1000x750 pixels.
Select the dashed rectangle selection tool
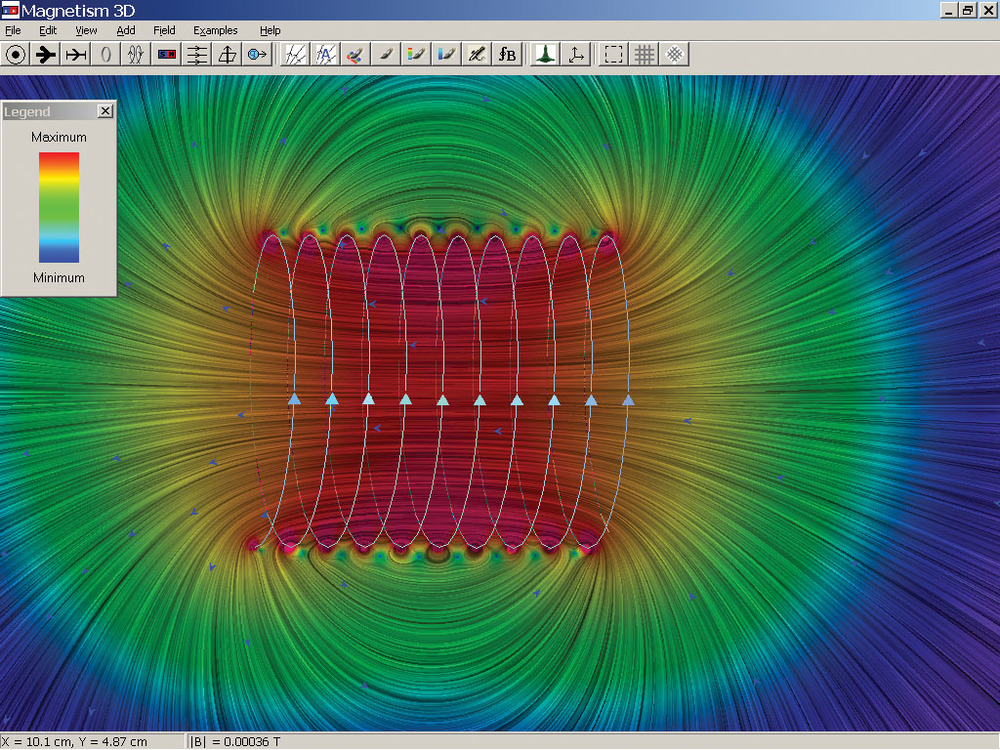pos(613,55)
